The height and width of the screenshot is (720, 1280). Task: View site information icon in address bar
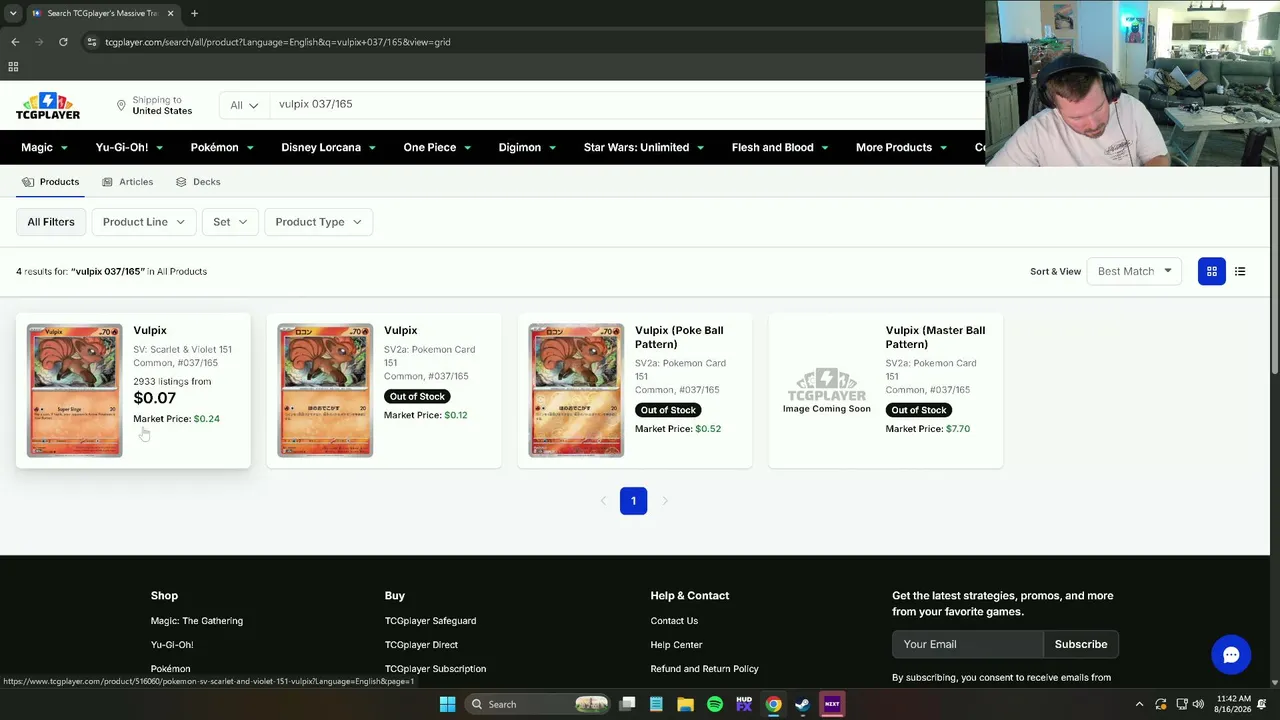[x=91, y=42]
